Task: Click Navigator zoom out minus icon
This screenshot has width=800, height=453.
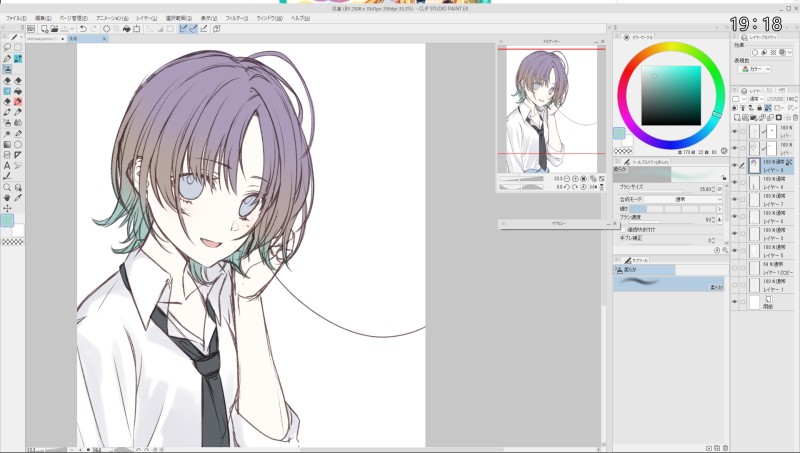Action: 567,179
